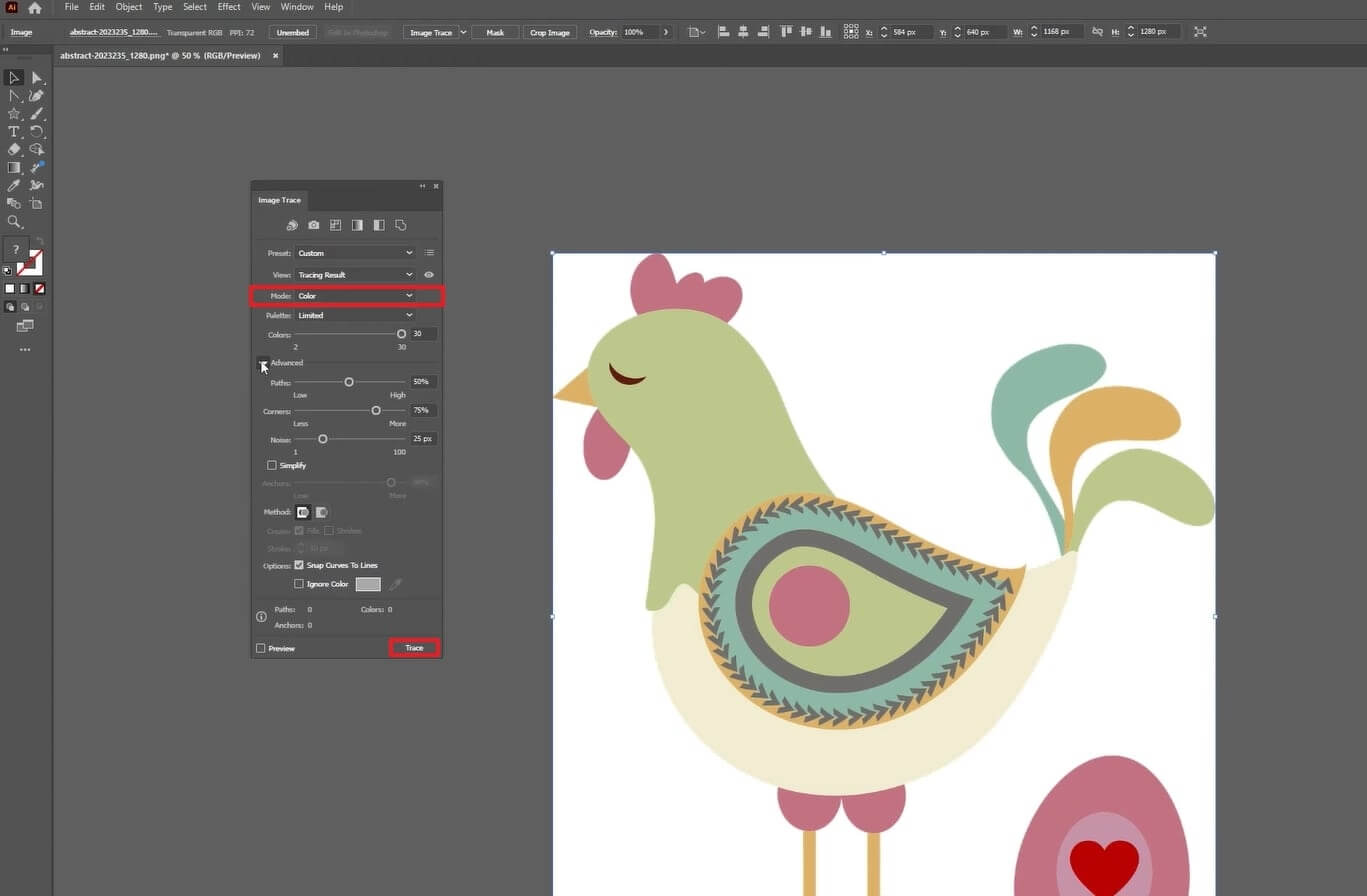Select overlapping paths Method option
This screenshot has height=896, width=1367.
pyautogui.click(x=321, y=512)
